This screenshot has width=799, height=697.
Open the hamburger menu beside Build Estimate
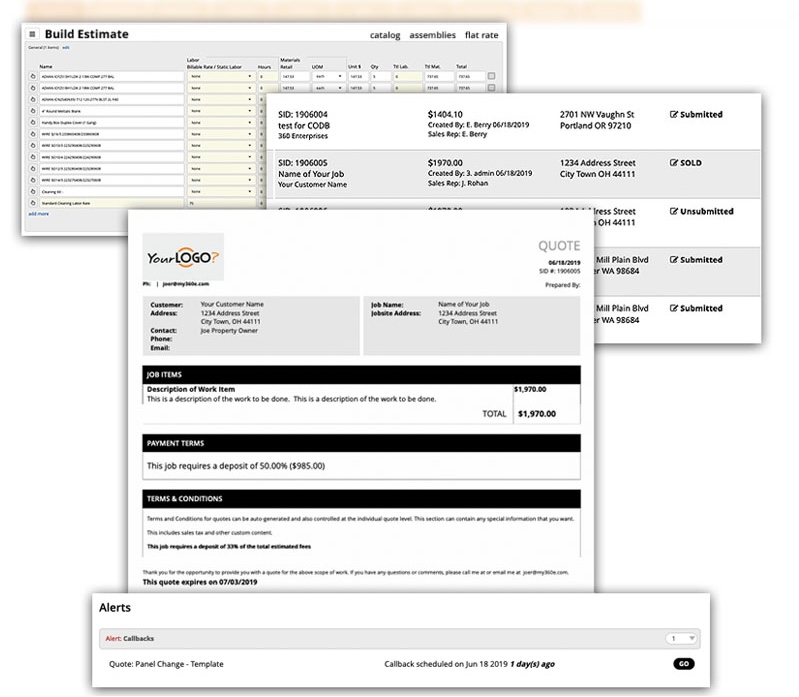(x=32, y=34)
